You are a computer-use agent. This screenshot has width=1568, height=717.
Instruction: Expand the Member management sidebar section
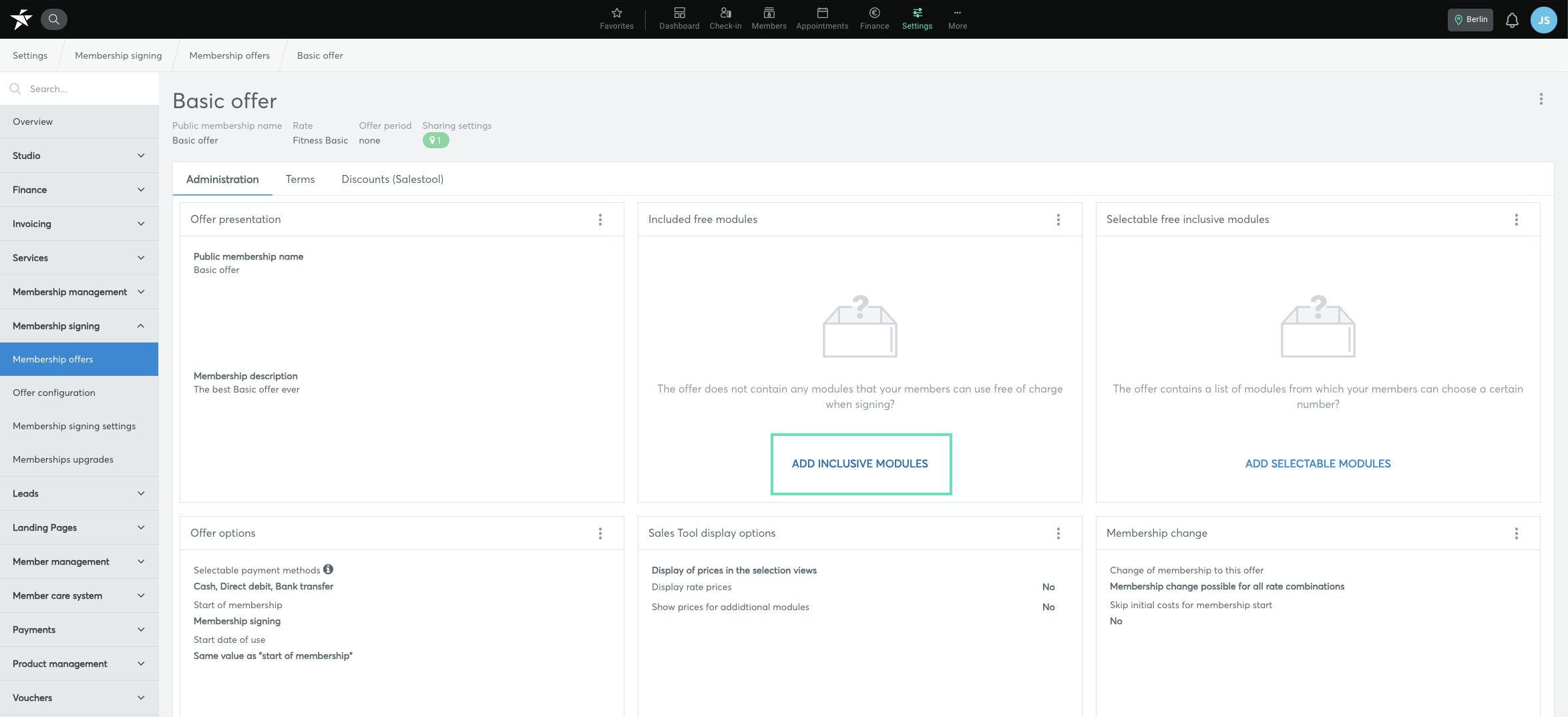(x=79, y=561)
